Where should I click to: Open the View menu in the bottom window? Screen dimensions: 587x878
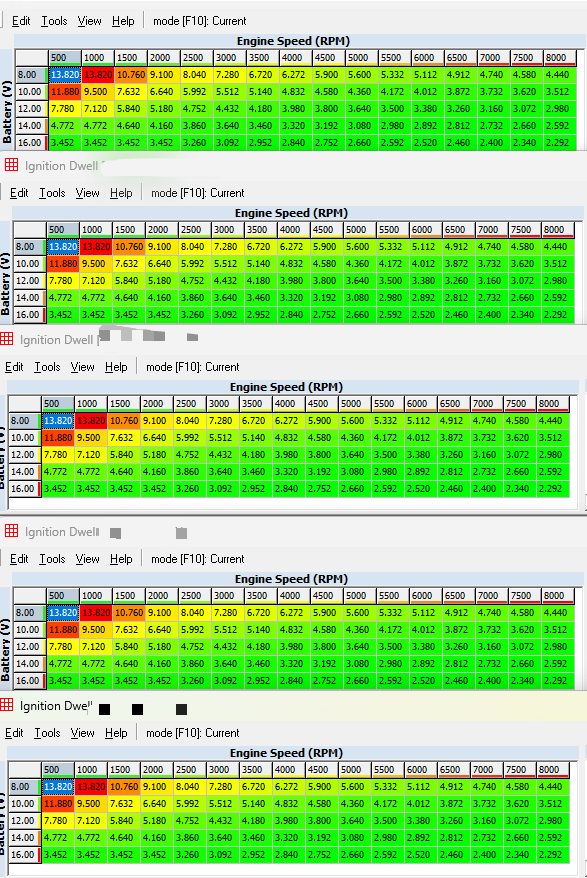coord(82,733)
